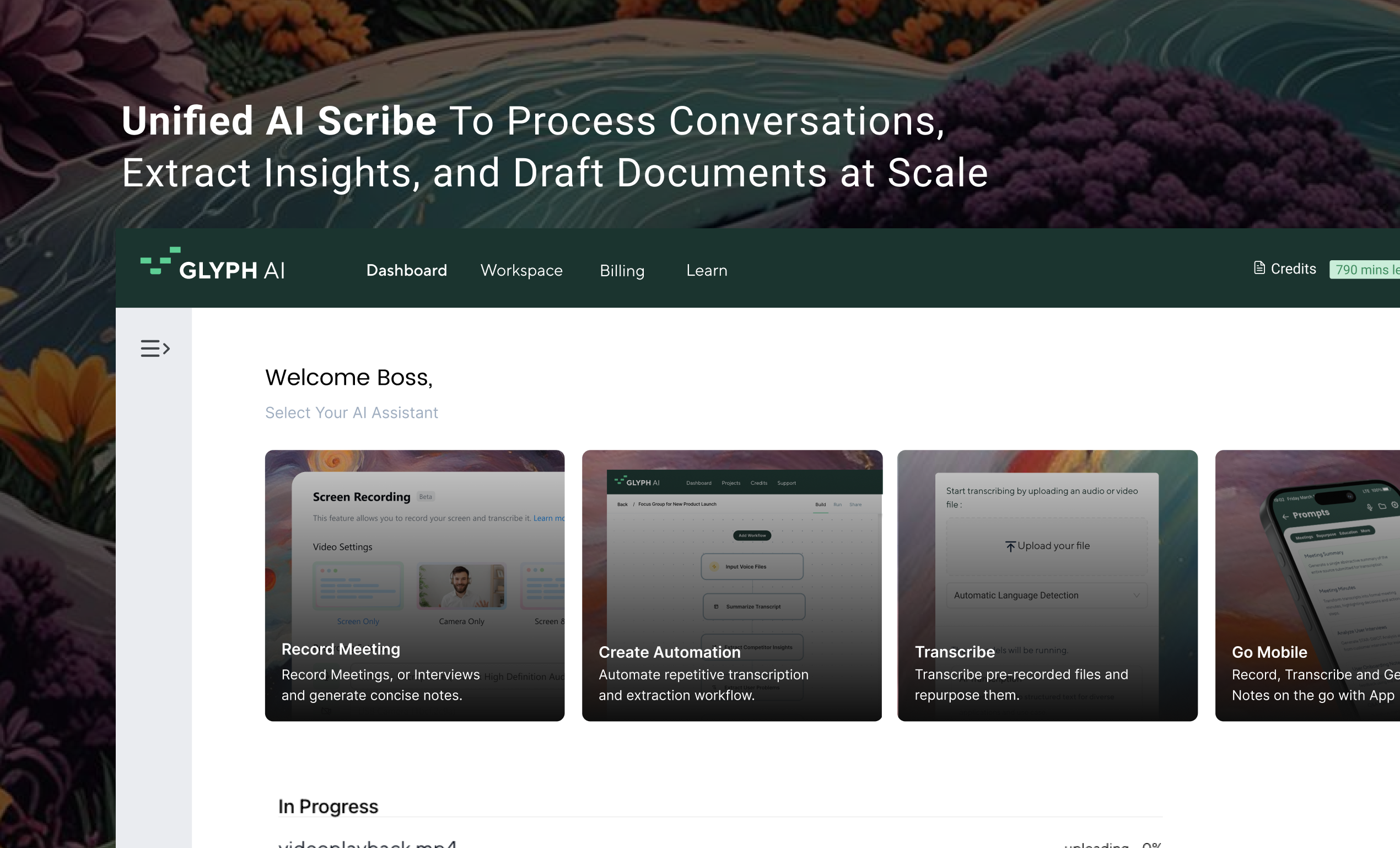Click the Upload your file arrow icon
Image resolution: width=1400 pixels, height=848 pixels.
click(1010, 547)
